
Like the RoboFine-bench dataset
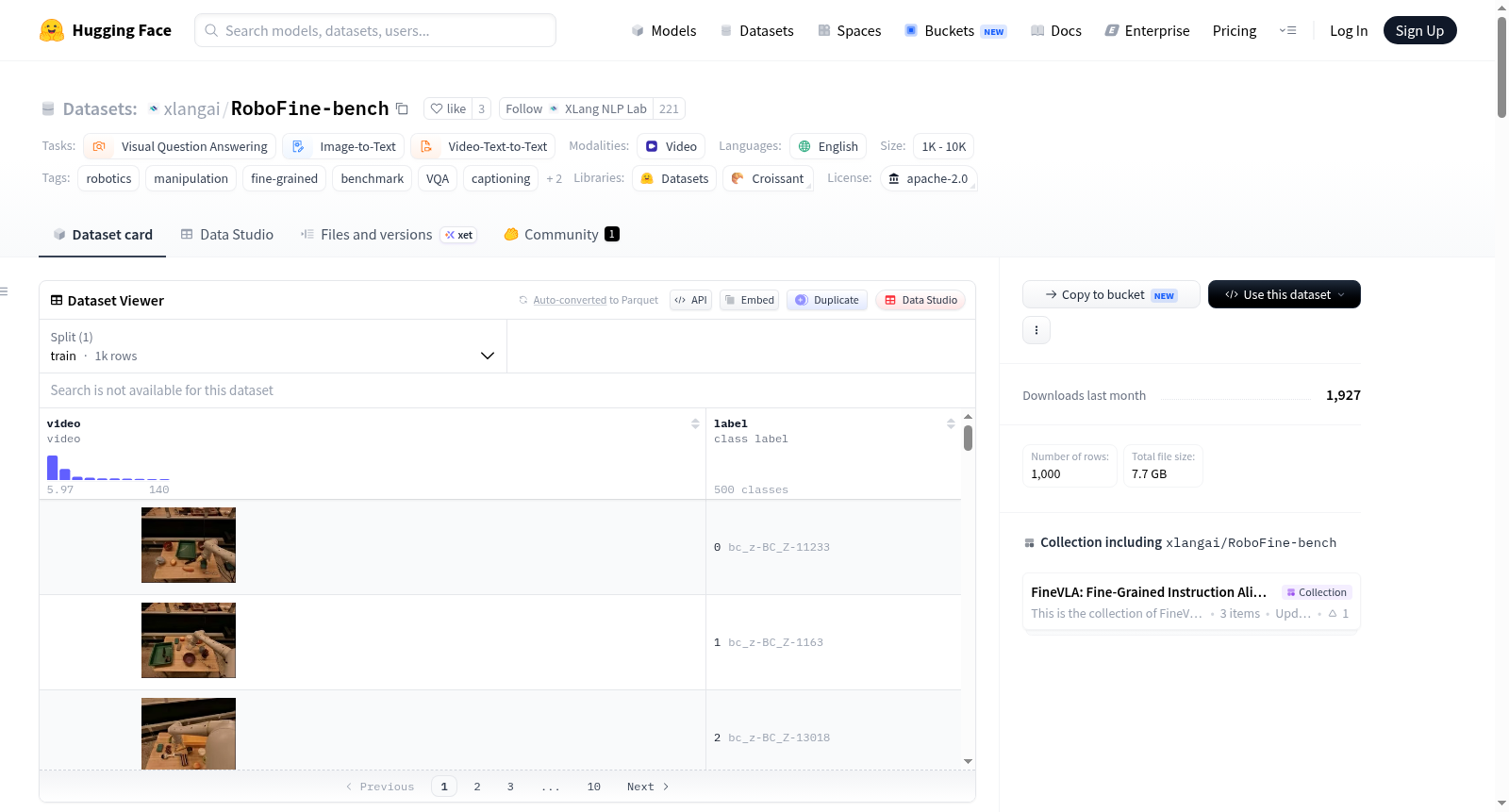448,108
